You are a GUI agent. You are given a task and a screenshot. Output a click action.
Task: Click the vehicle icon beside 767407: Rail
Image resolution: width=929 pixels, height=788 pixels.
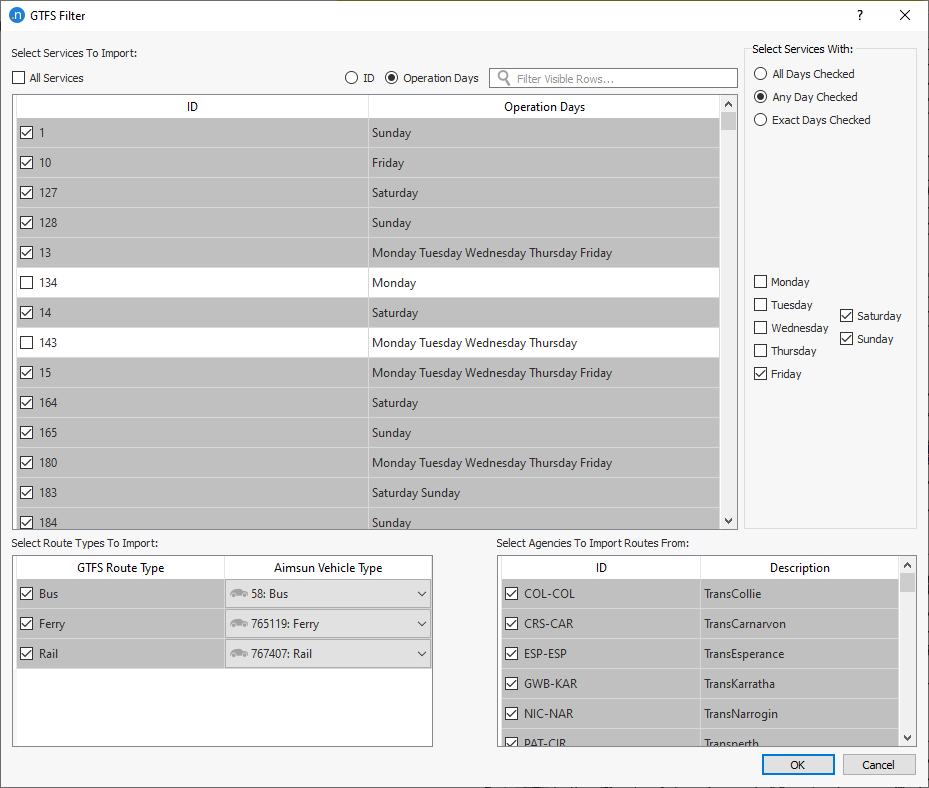click(241, 651)
